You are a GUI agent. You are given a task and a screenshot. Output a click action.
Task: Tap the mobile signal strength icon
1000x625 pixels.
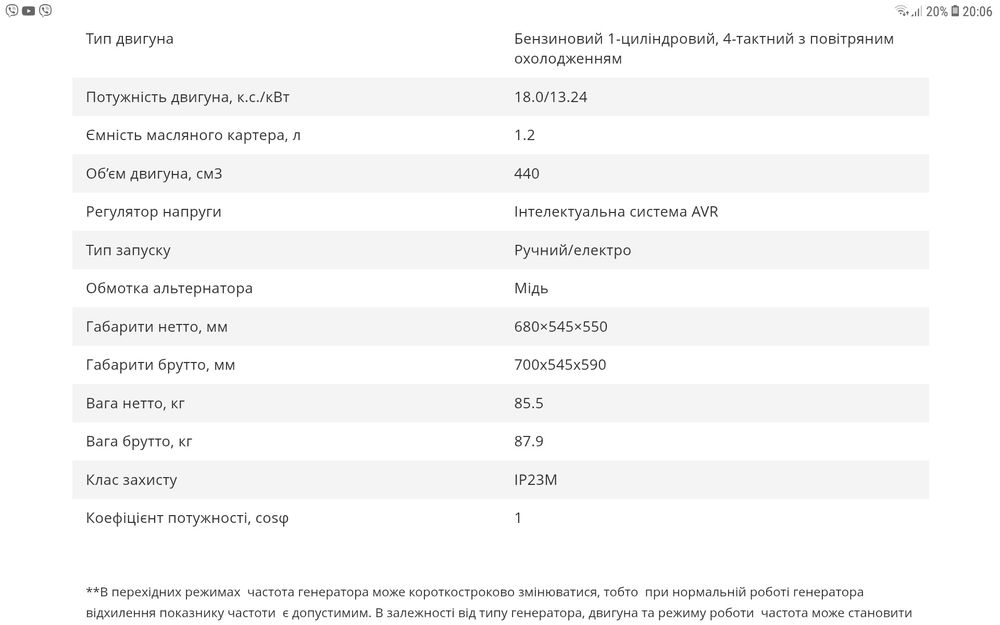click(916, 11)
